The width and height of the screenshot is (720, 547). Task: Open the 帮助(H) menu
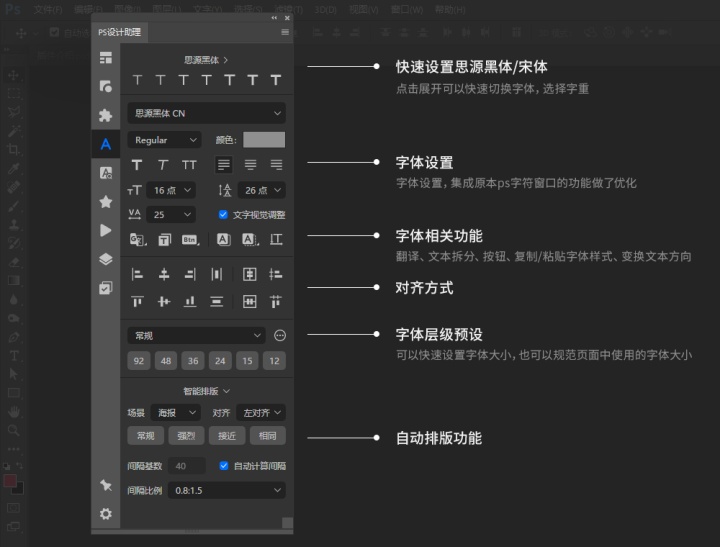(x=450, y=10)
